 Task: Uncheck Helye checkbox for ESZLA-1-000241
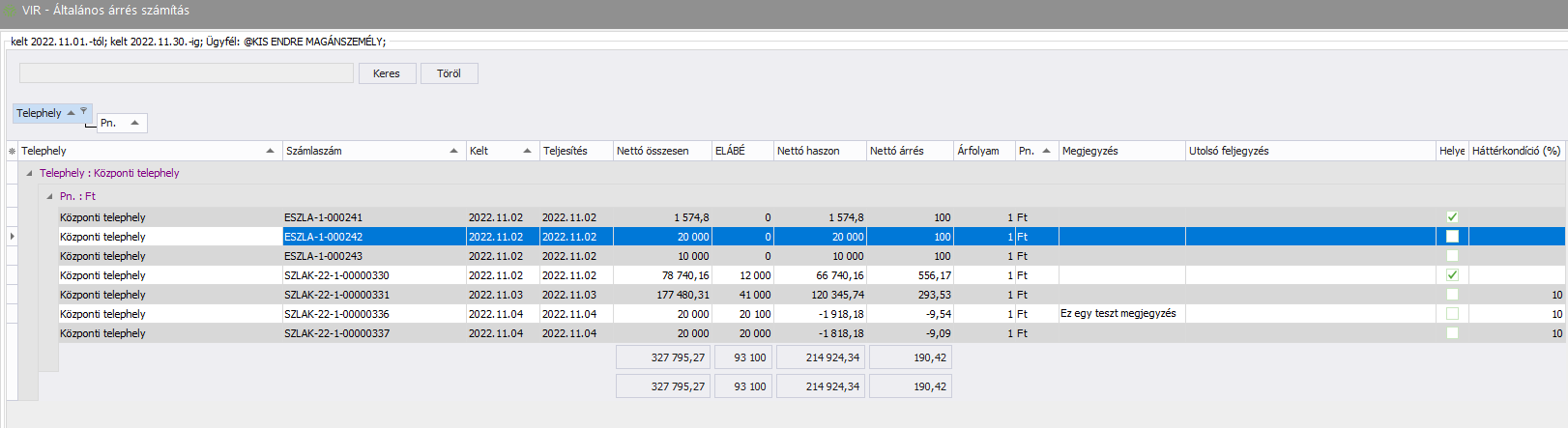[x=1452, y=217]
